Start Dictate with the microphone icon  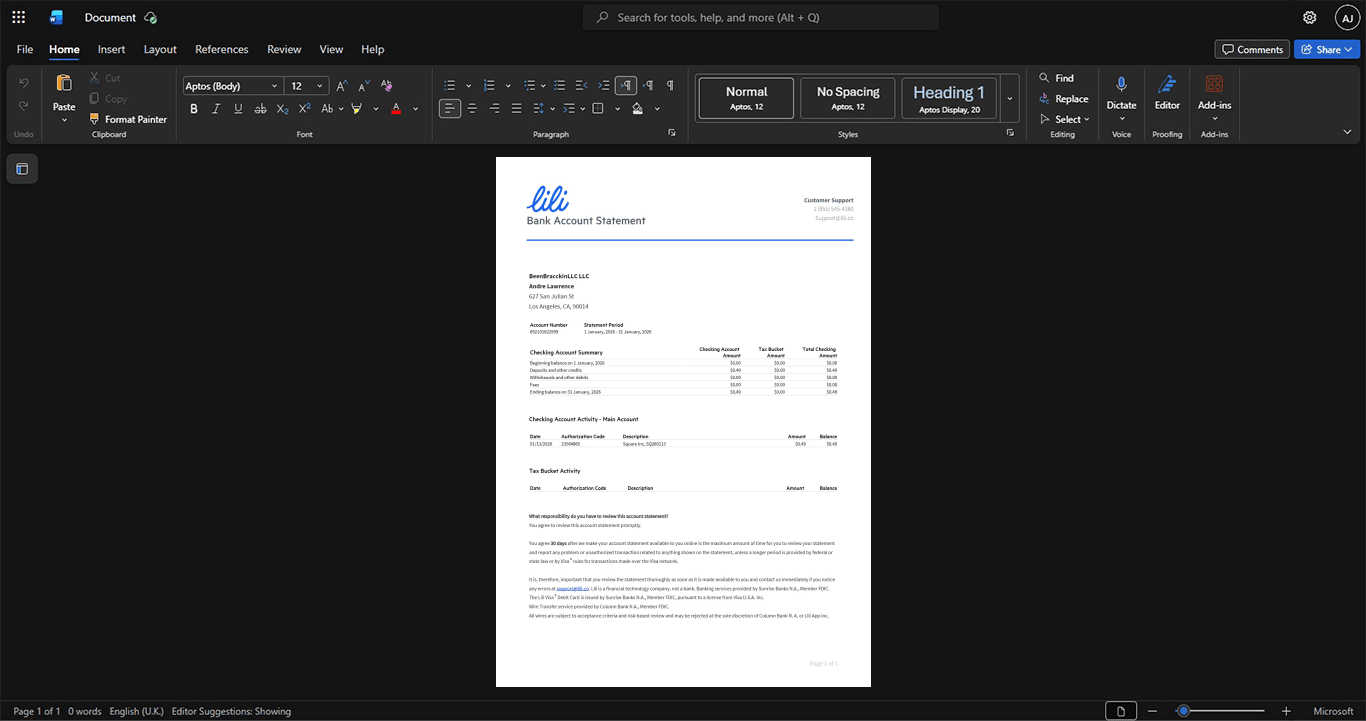(x=1121, y=84)
